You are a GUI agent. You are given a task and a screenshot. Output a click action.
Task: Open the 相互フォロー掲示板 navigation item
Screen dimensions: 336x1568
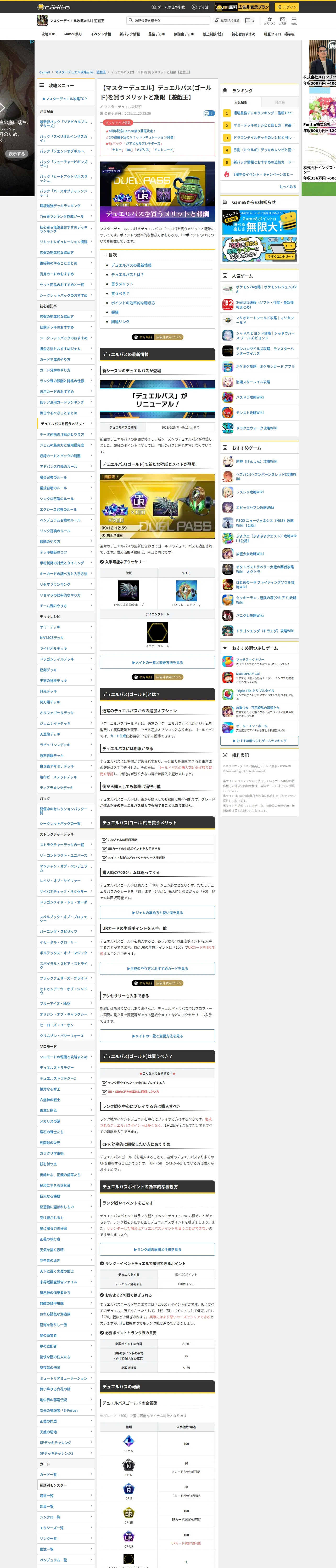pyautogui.click(x=279, y=34)
